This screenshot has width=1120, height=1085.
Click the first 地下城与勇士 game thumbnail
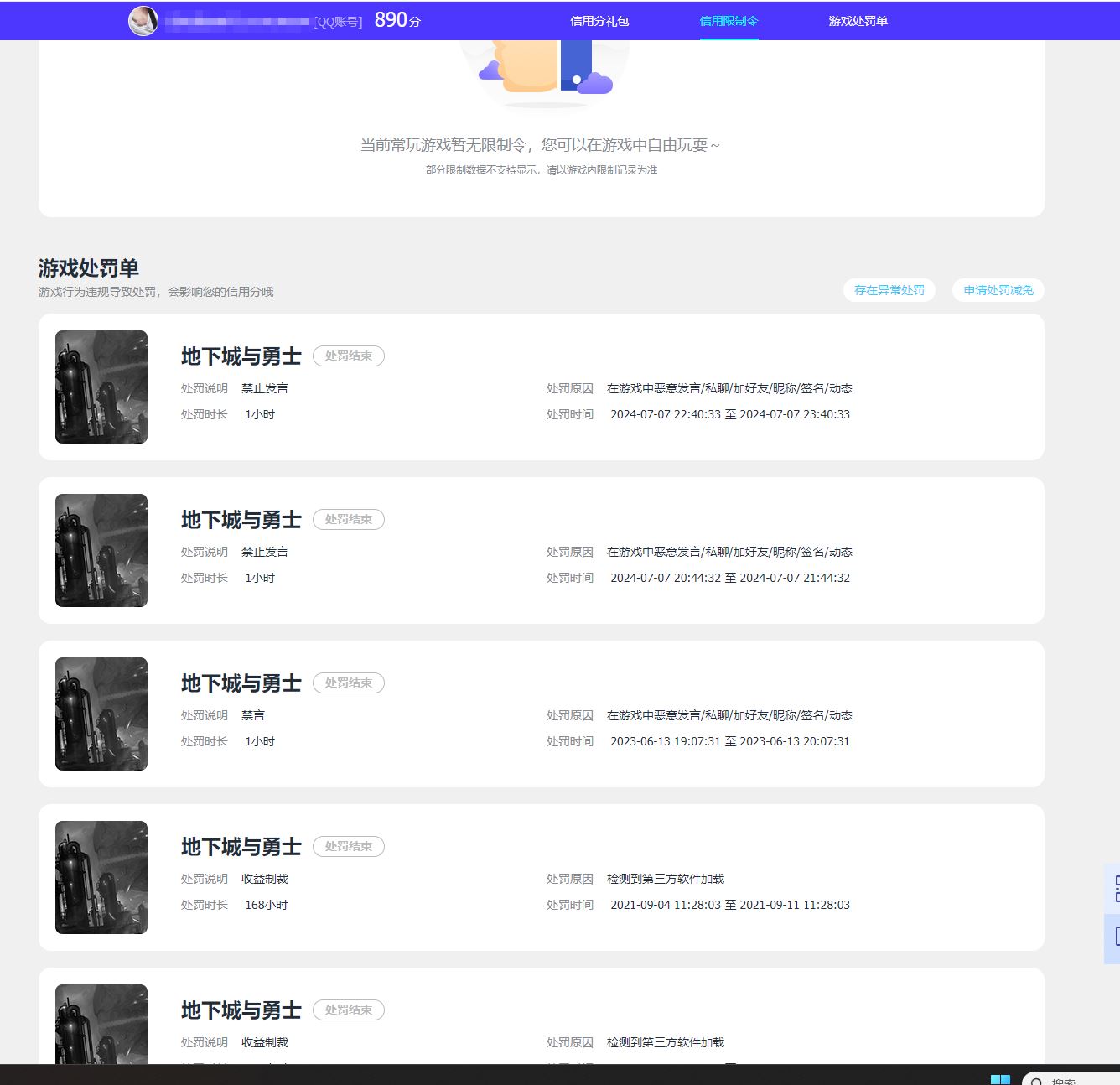tap(101, 386)
